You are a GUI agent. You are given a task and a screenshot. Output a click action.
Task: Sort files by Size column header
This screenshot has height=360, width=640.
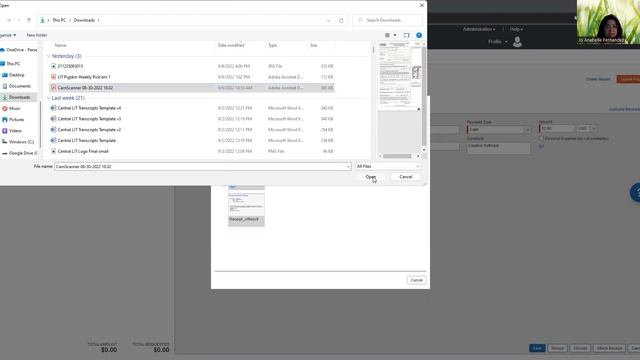(313, 45)
